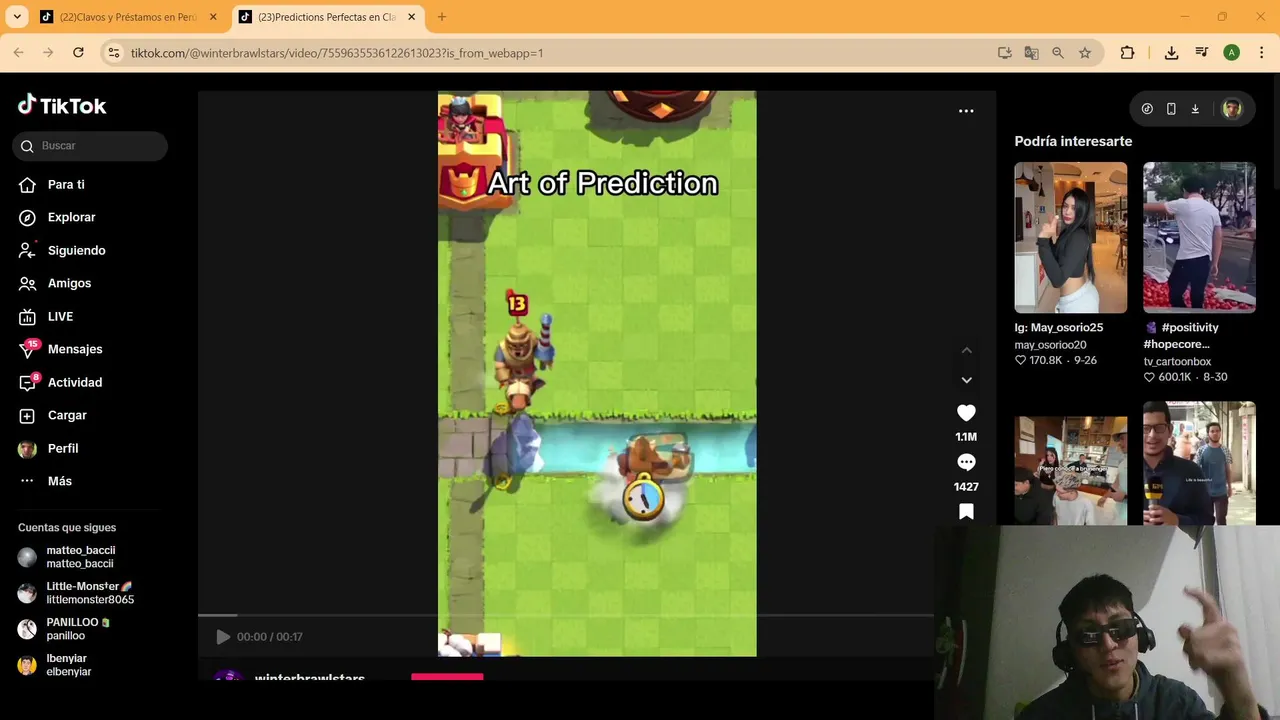Like the video with heart icon
Viewport: 1280px width, 720px height.
pos(966,413)
